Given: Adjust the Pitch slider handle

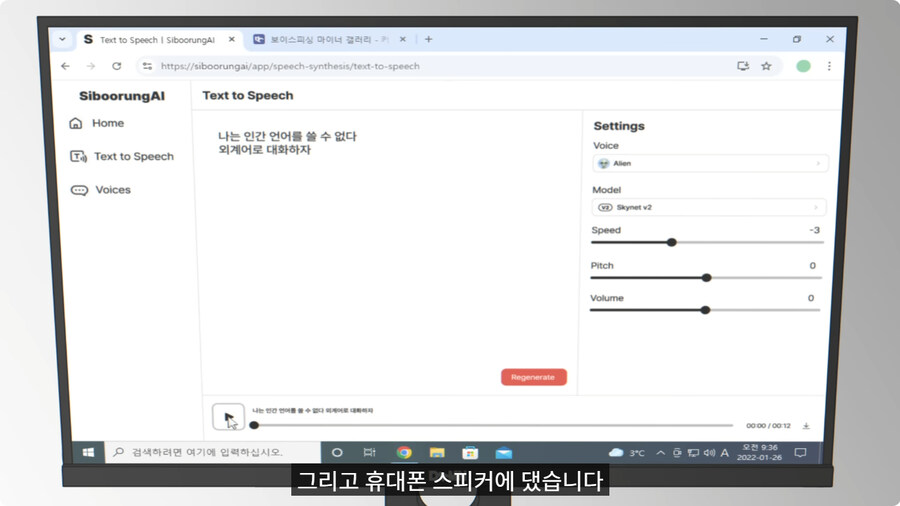Looking at the screenshot, I should tap(707, 278).
